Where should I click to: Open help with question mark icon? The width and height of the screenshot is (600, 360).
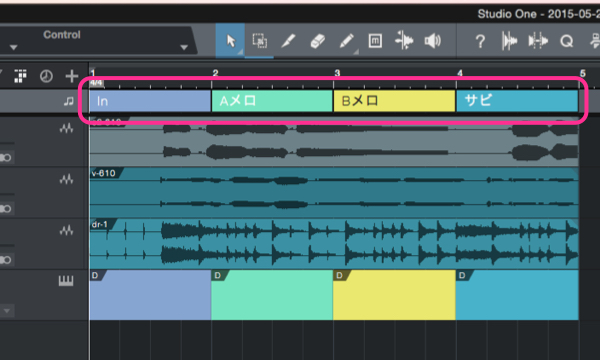(480, 41)
